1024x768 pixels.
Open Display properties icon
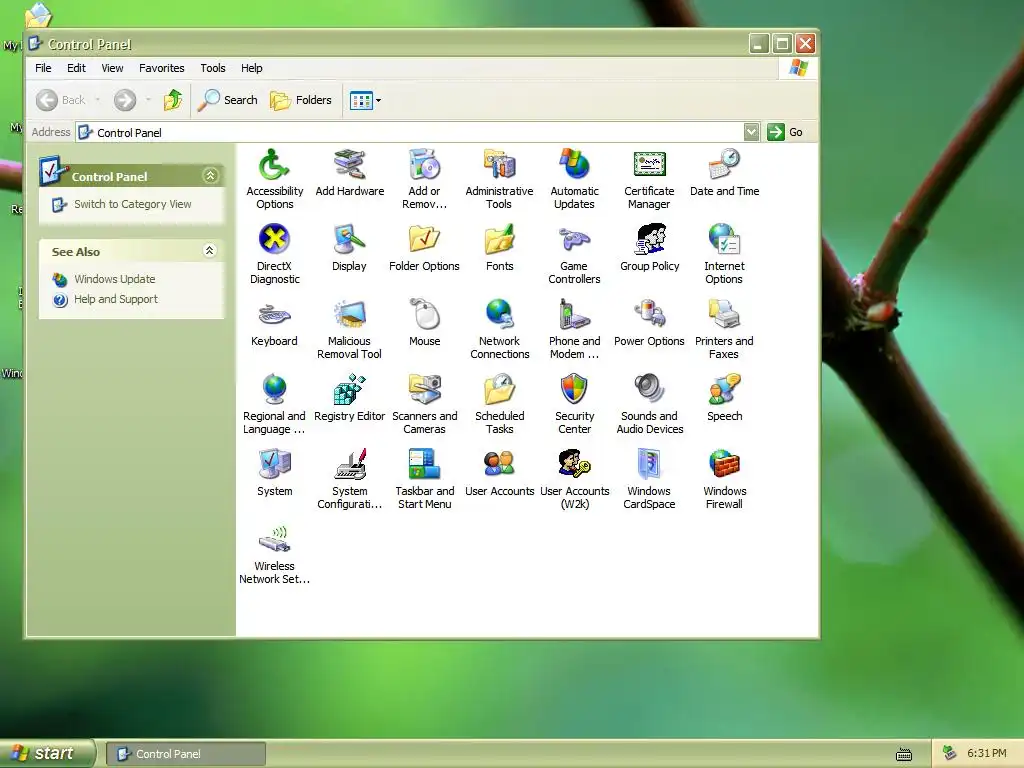click(x=349, y=248)
